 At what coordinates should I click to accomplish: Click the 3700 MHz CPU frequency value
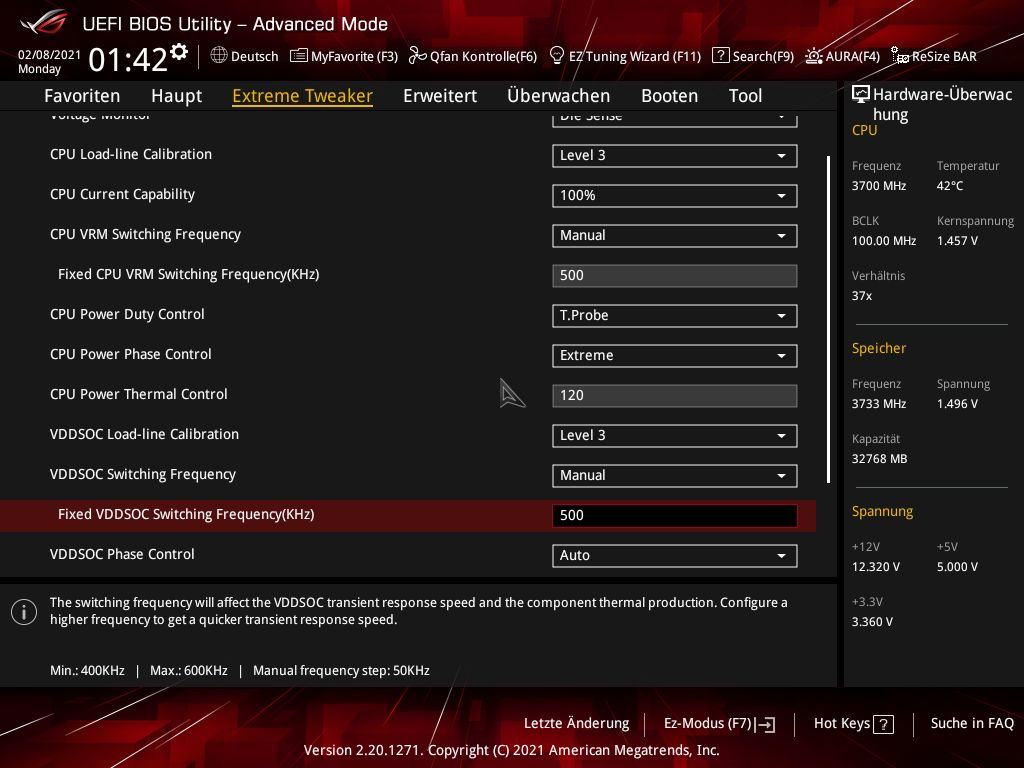pyautogui.click(x=879, y=186)
